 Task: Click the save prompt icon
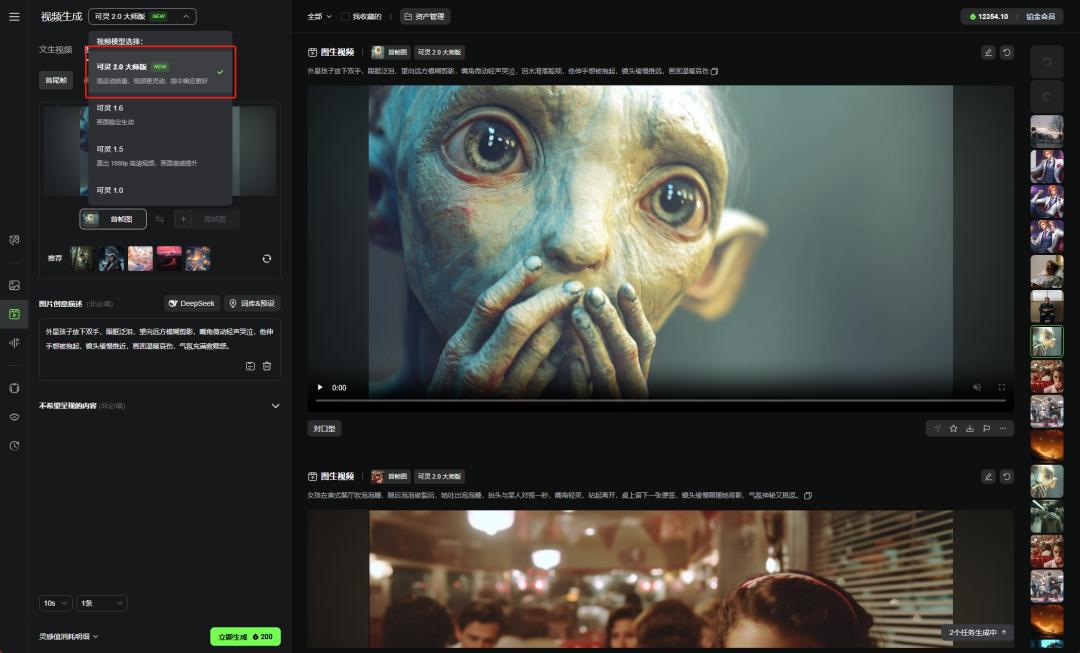[x=250, y=366]
